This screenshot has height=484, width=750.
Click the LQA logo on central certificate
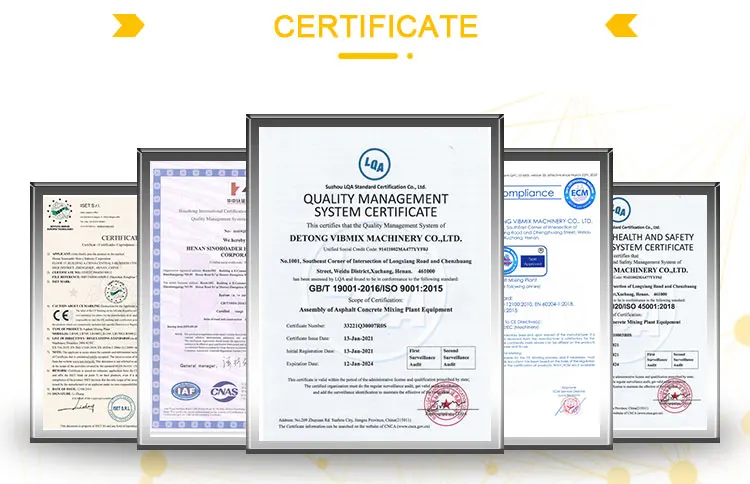pyautogui.click(x=375, y=165)
